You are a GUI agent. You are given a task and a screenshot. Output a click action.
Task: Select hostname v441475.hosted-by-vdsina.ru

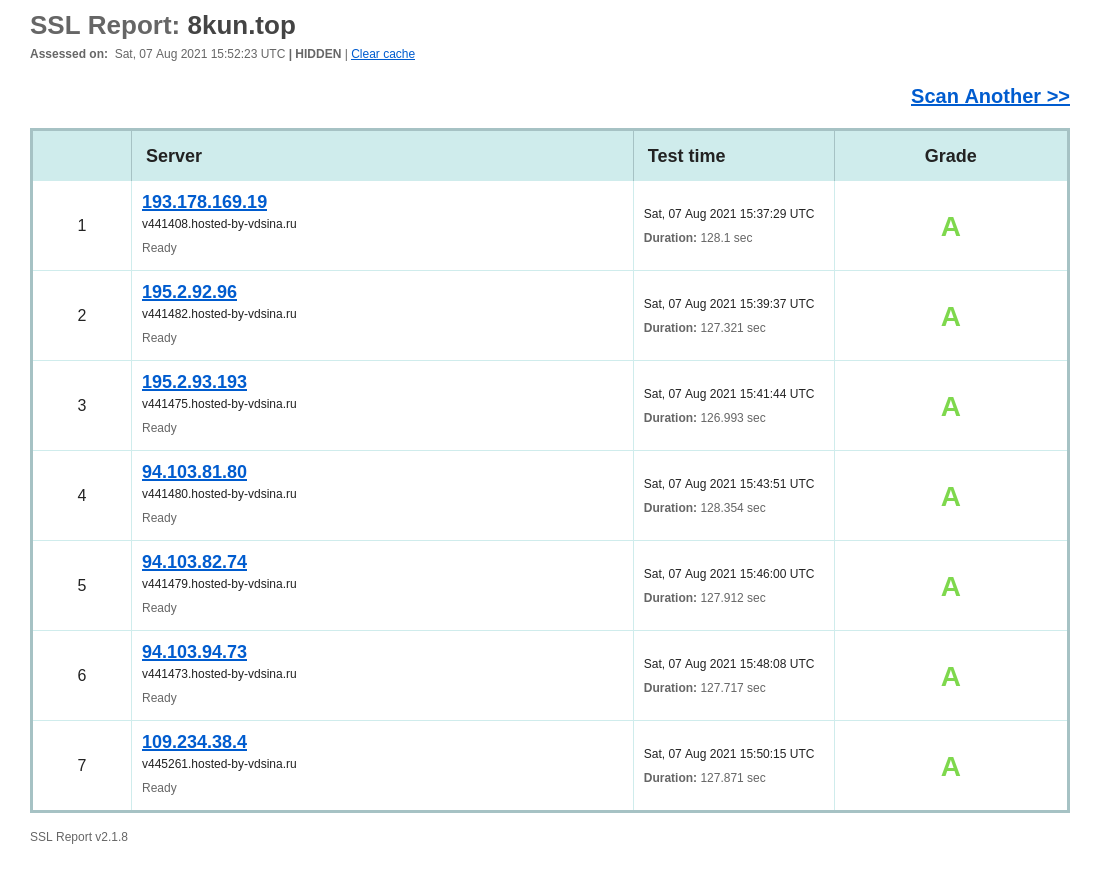[219, 404]
